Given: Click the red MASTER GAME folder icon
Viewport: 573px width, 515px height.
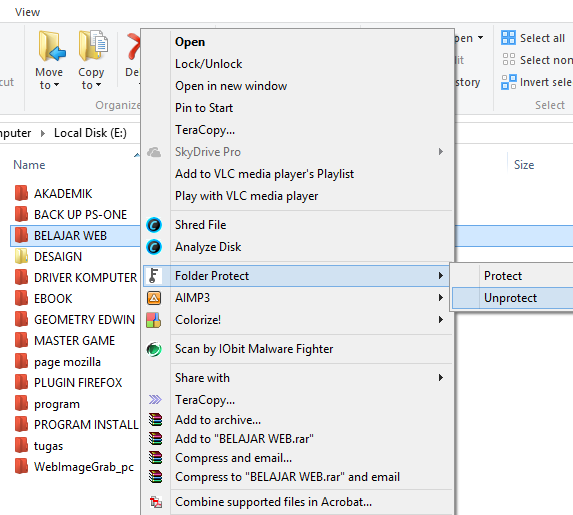Looking at the screenshot, I should point(21,340).
